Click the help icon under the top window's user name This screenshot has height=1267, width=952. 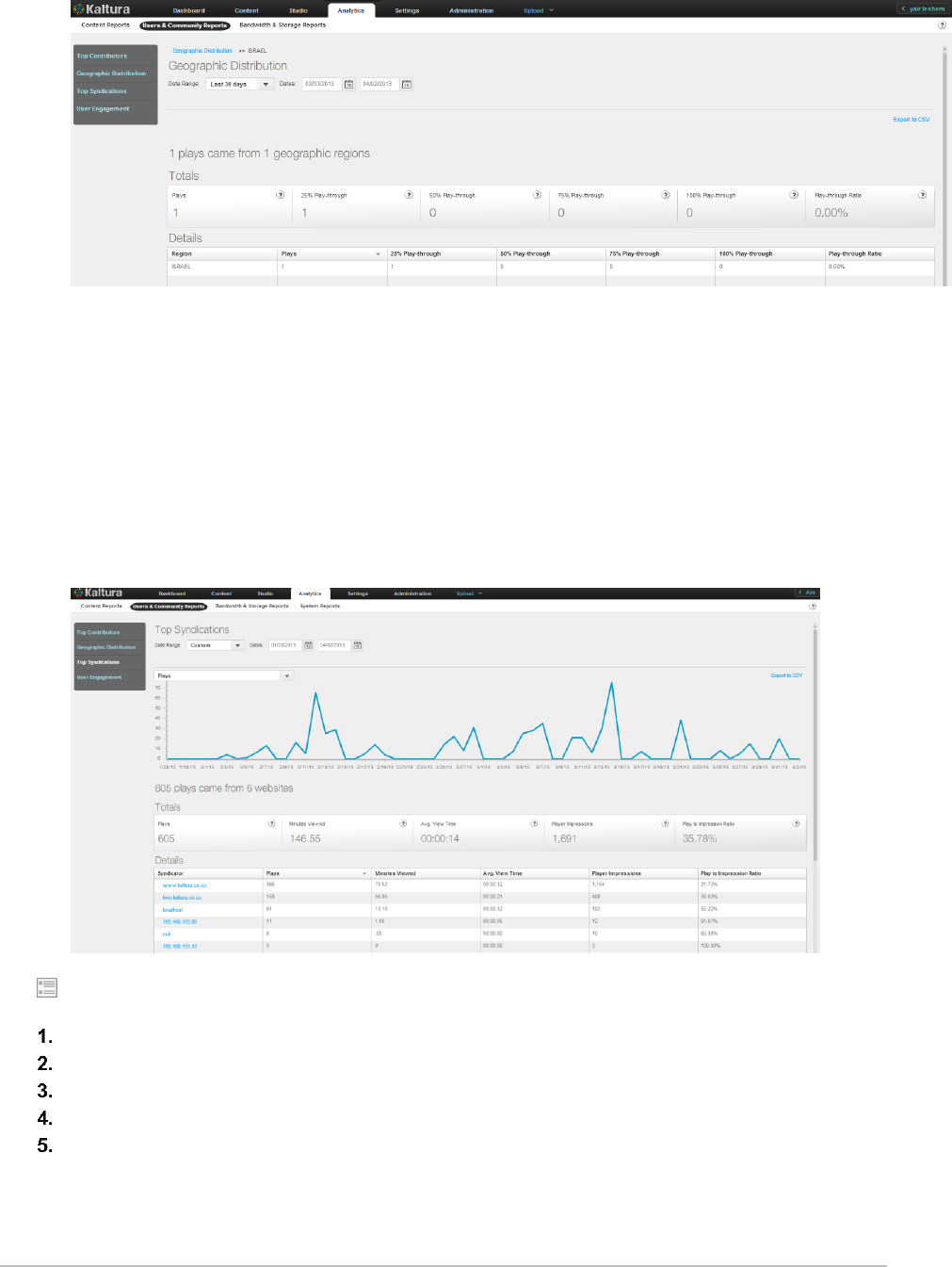(942, 25)
